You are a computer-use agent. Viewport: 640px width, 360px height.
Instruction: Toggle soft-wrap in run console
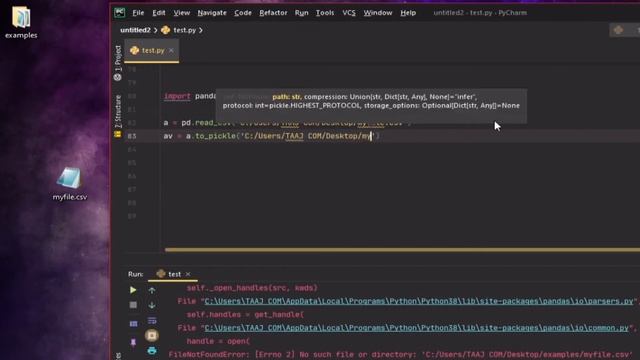point(152,320)
